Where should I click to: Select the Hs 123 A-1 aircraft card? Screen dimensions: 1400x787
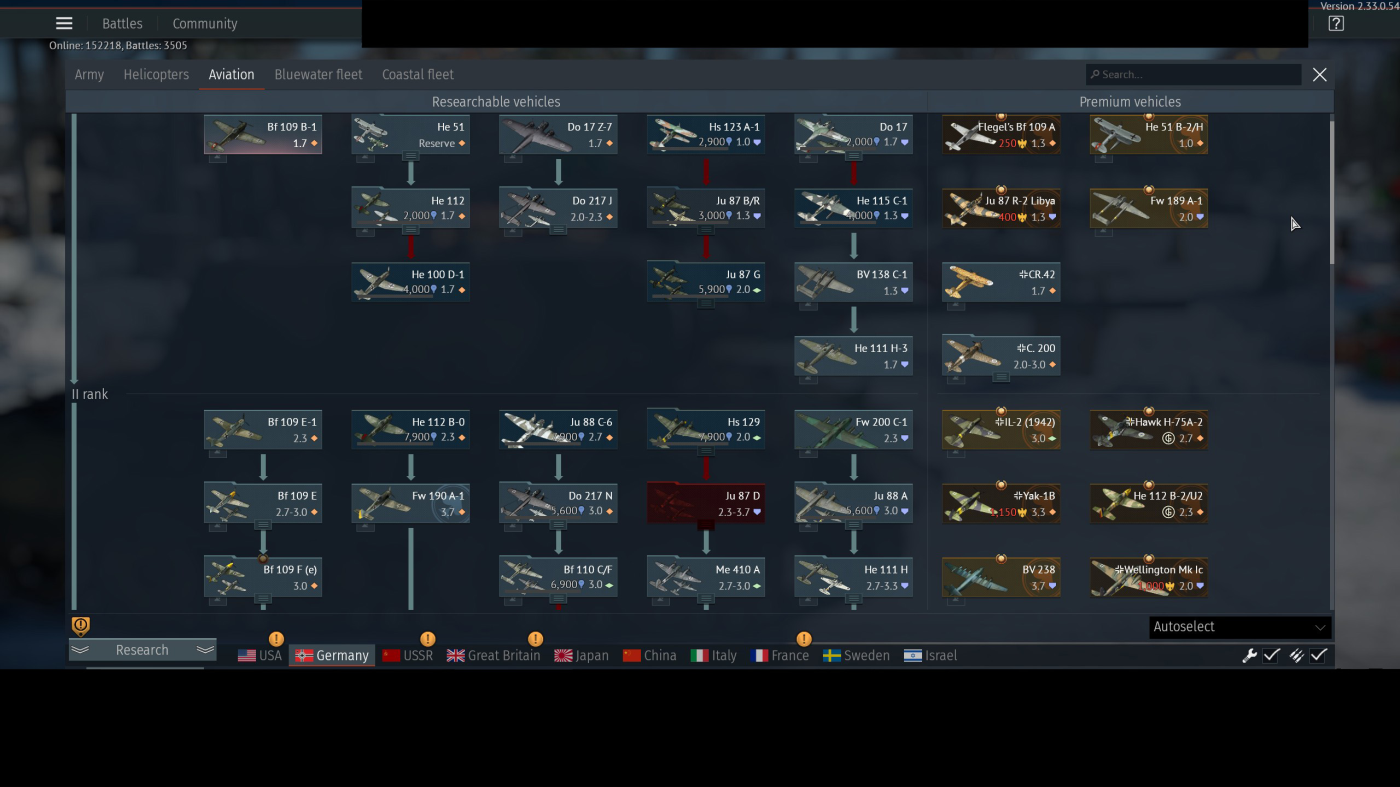coord(706,134)
